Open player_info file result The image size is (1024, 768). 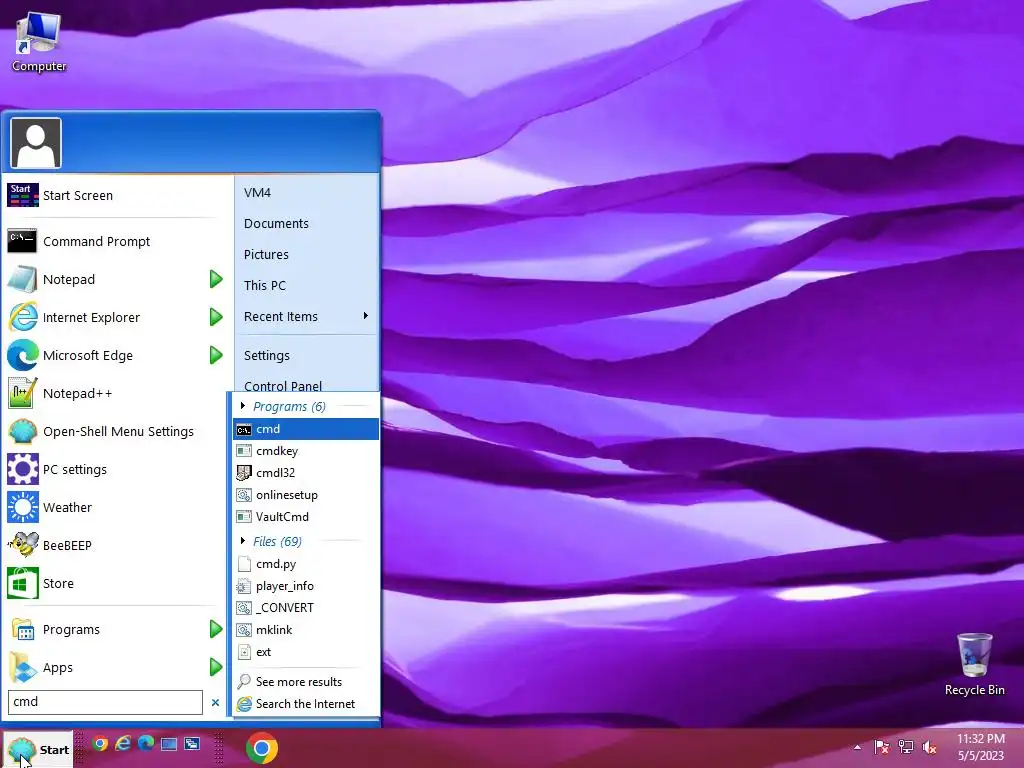pyautogui.click(x=306, y=586)
